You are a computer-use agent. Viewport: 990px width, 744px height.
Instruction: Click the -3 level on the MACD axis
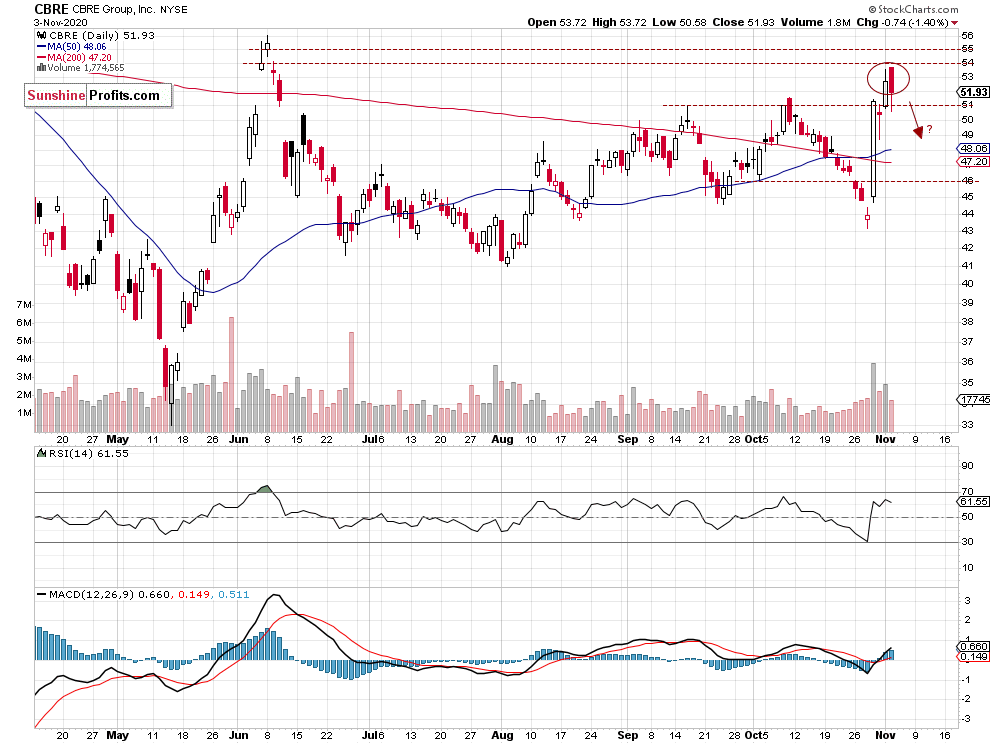pyautogui.click(x=966, y=719)
